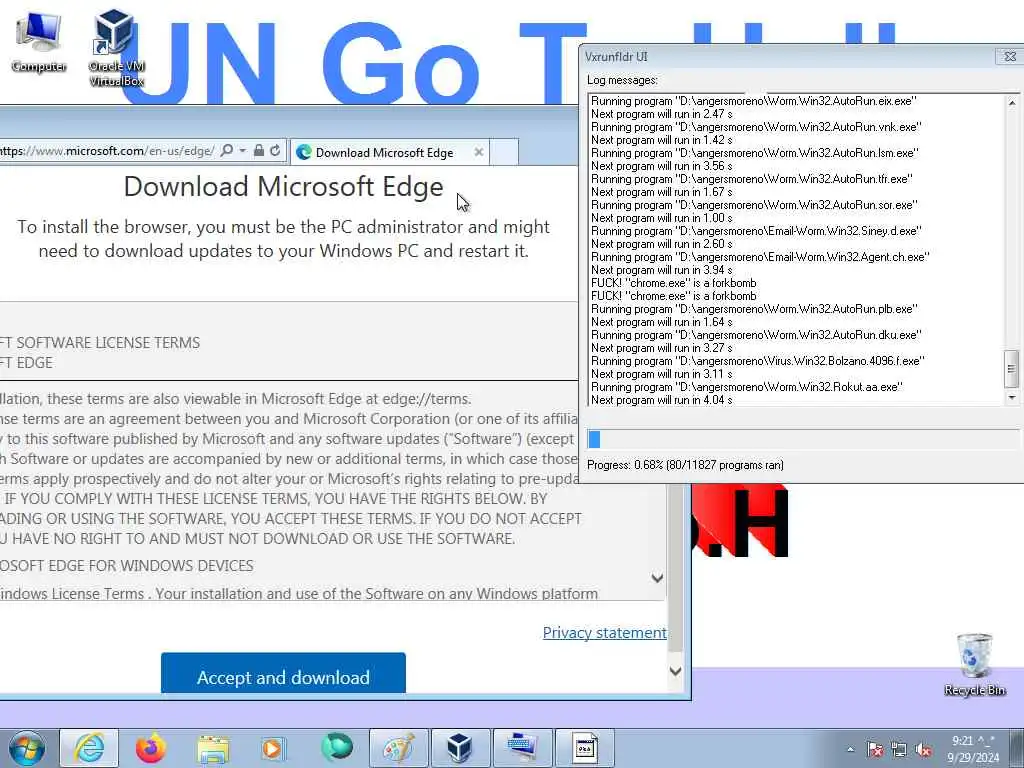This screenshot has height=768, width=1024.
Task: Click log line Worm.Win32.AutoRun.dku.exe
Action: click(x=756, y=334)
